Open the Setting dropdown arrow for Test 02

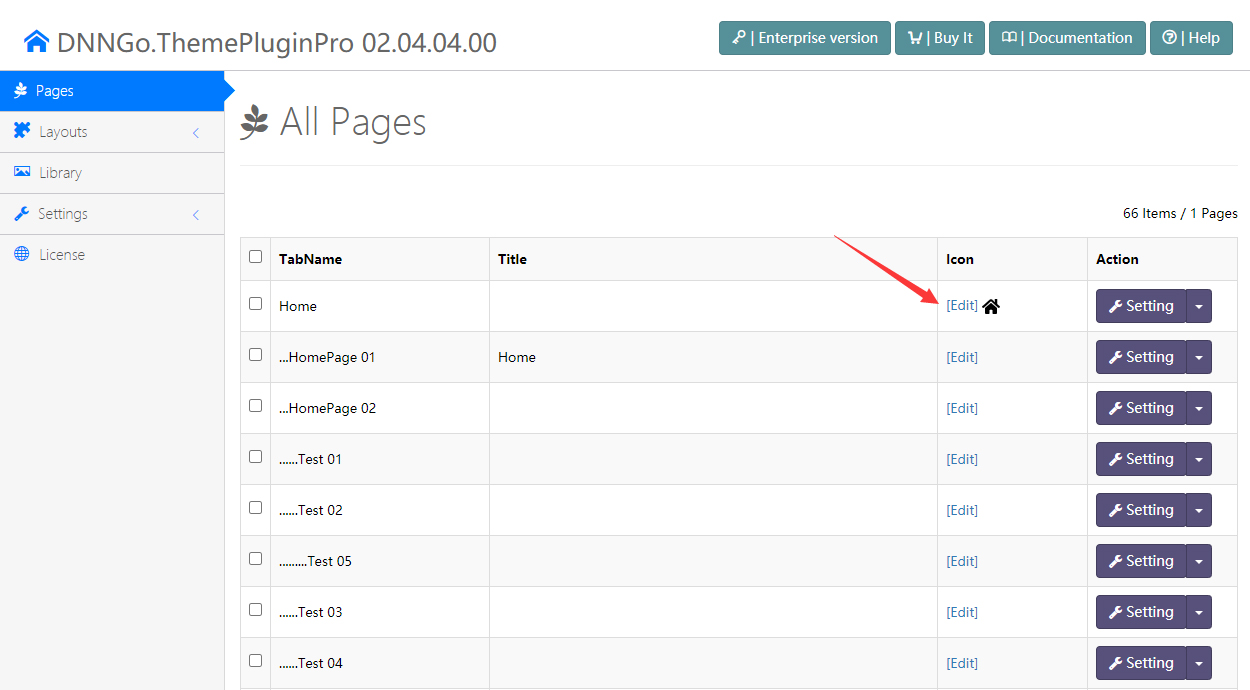point(1199,510)
